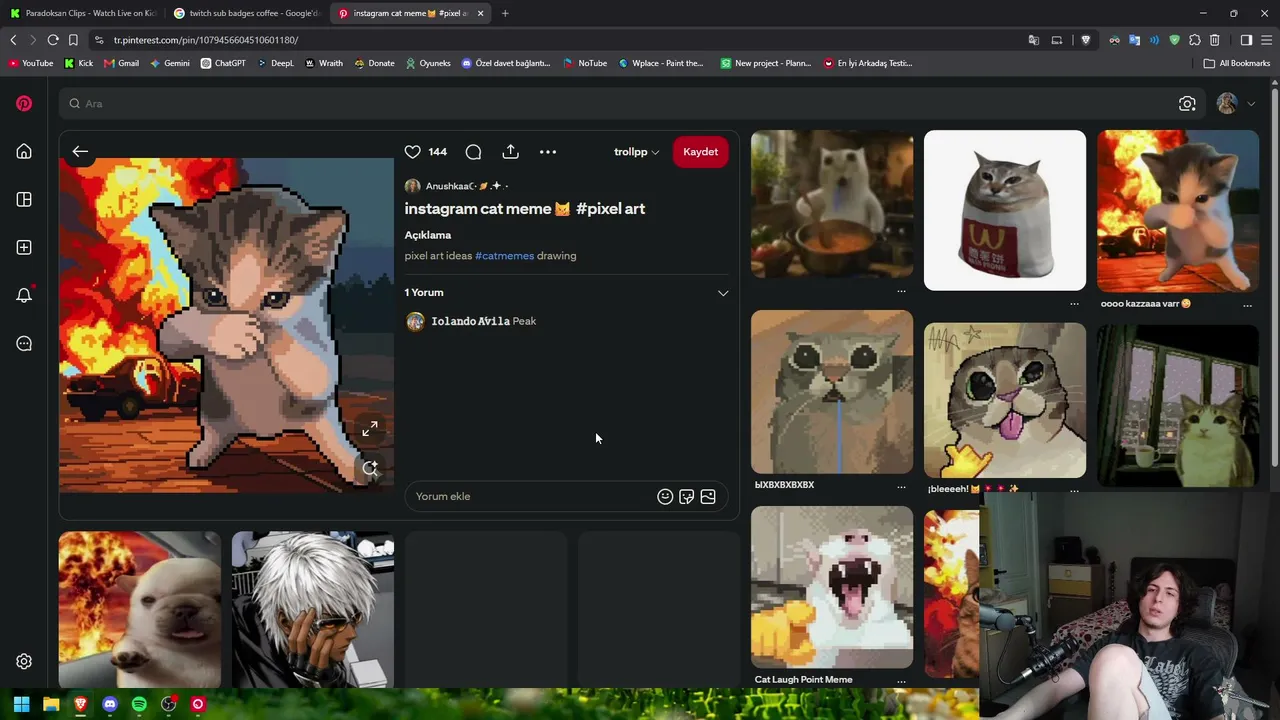Attach a photo to the comment
The width and height of the screenshot is (1280, 720).
[x=708, y=496]
